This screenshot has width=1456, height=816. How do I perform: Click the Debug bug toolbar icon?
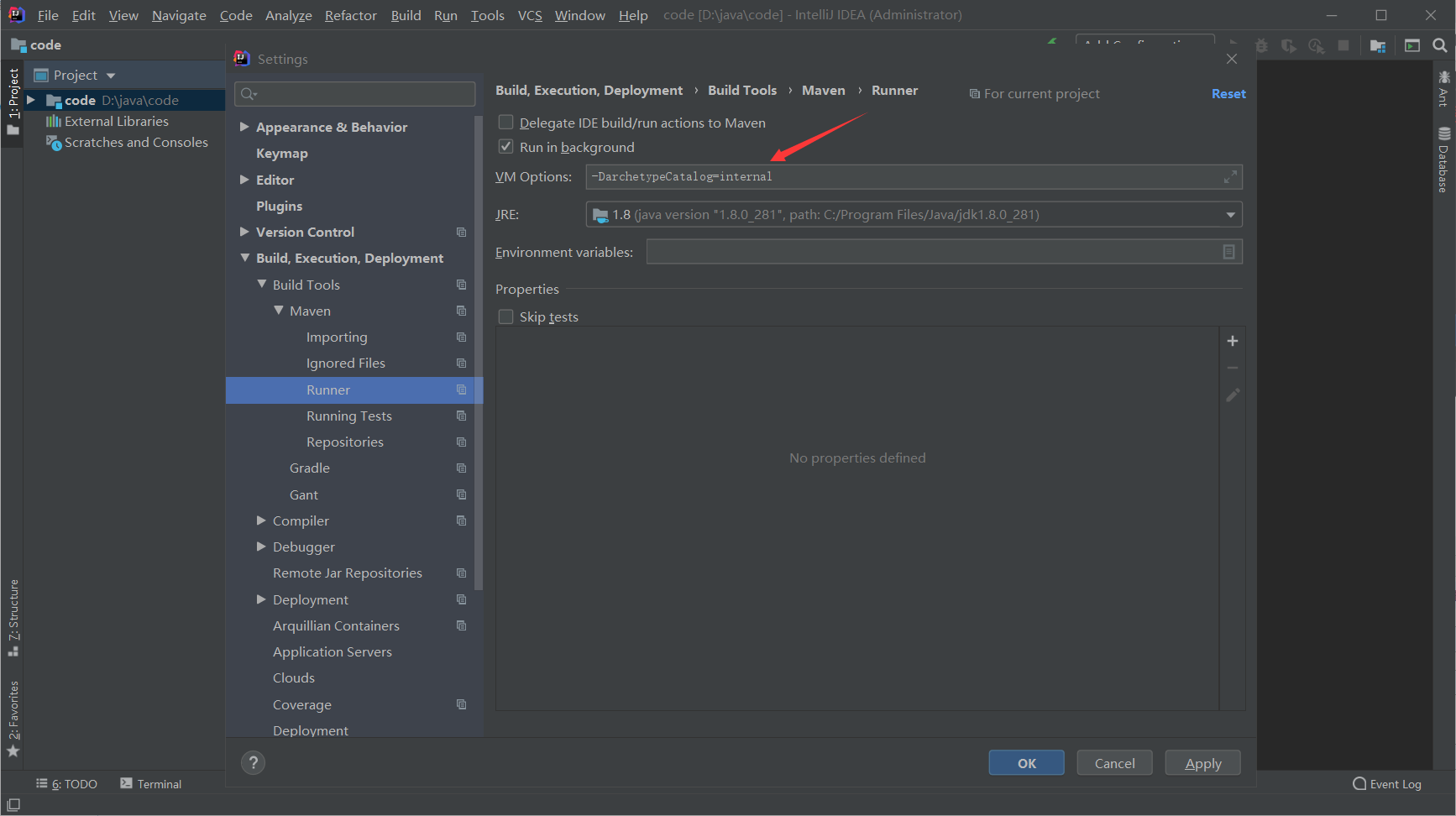tap(1261, 45)
